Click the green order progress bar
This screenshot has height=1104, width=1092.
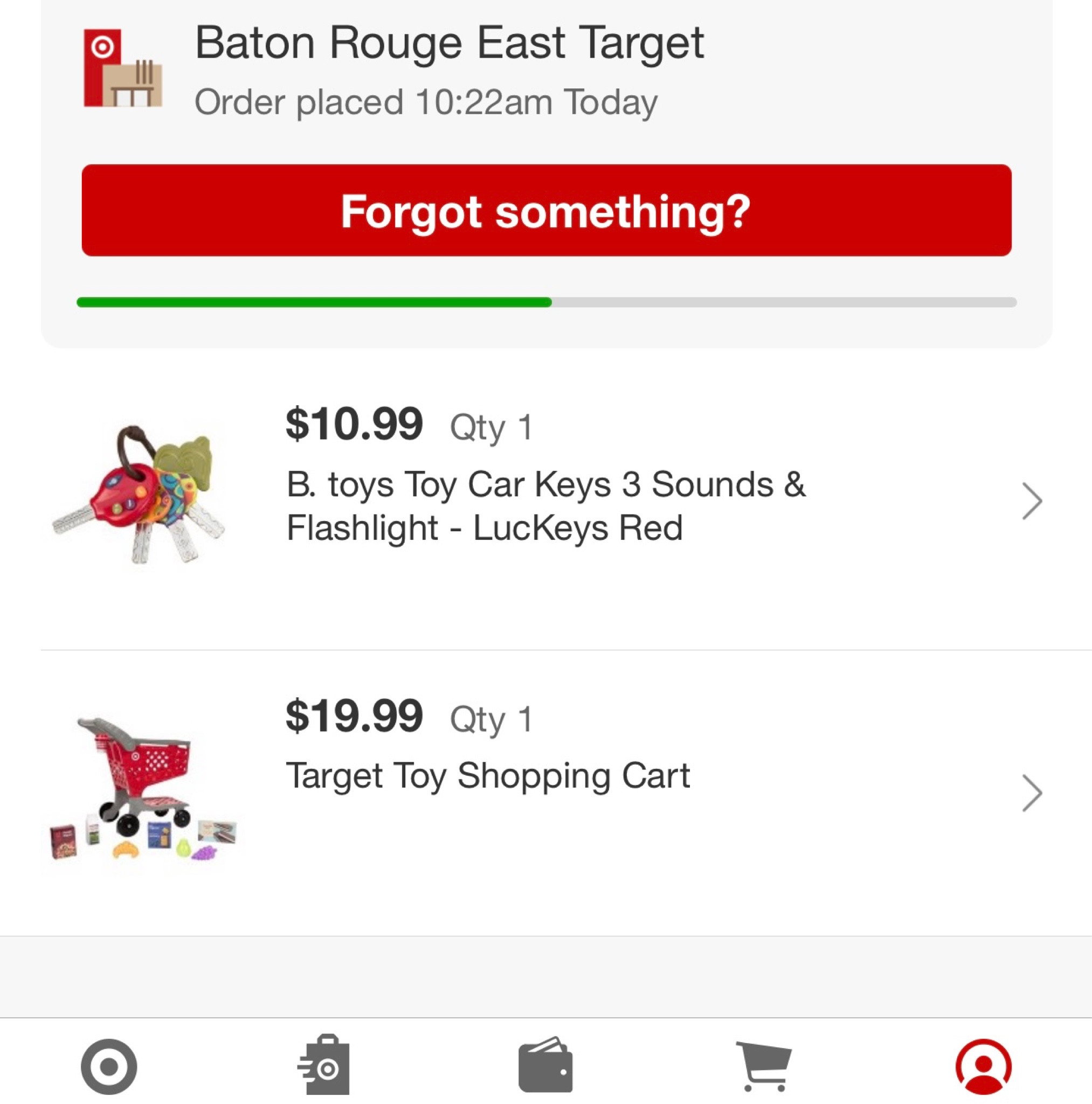[314, 302]
